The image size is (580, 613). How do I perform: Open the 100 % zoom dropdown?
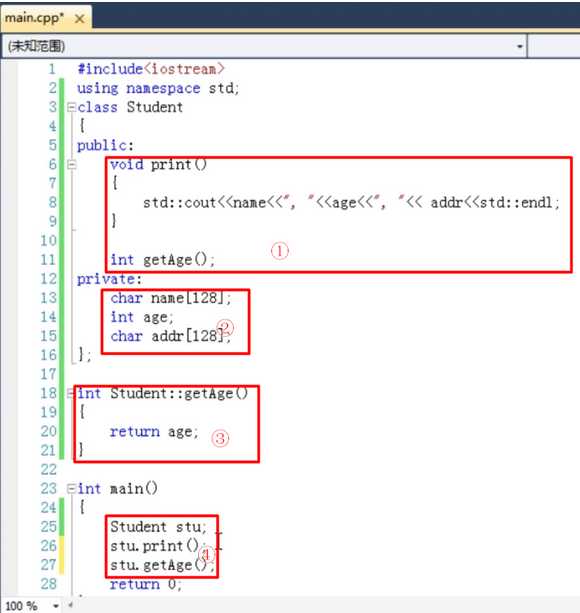(56, 606)
